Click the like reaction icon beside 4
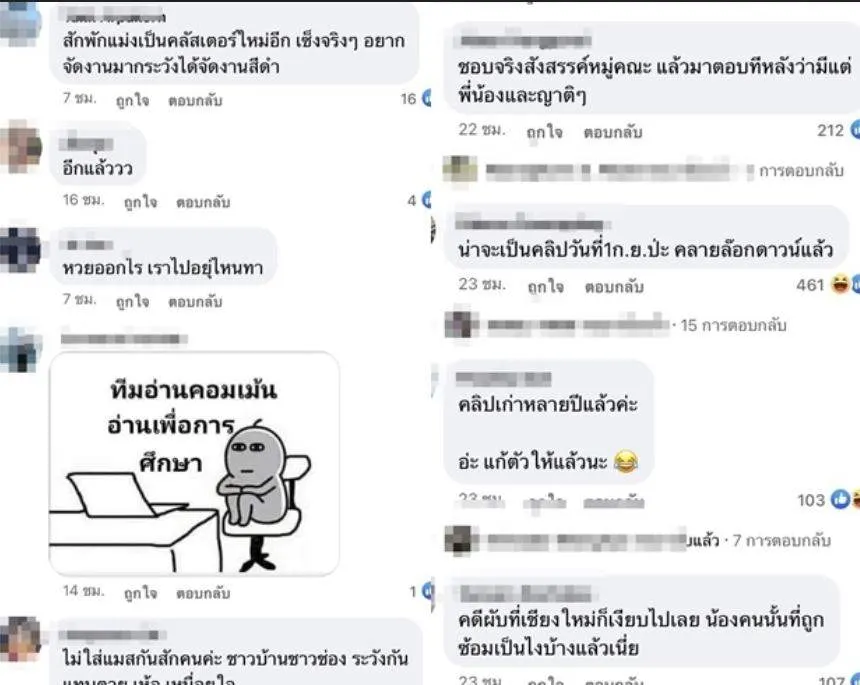 pos(426,200)
